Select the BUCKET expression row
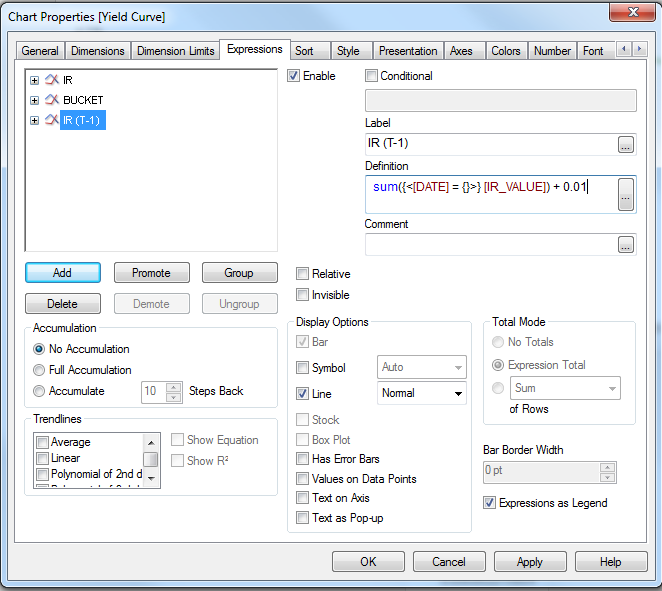The height and width of the screenshot is (591, 662). pos(83,100)
